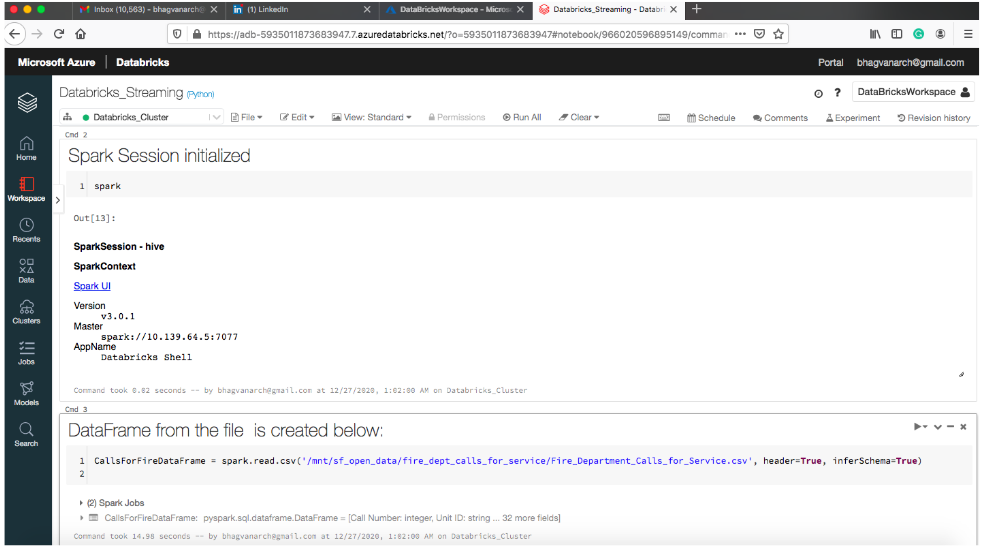The image size is (986, 555).
Task: Open the Firefox hamburger menu
Action: pyautogui.click(x=968, y=34)
